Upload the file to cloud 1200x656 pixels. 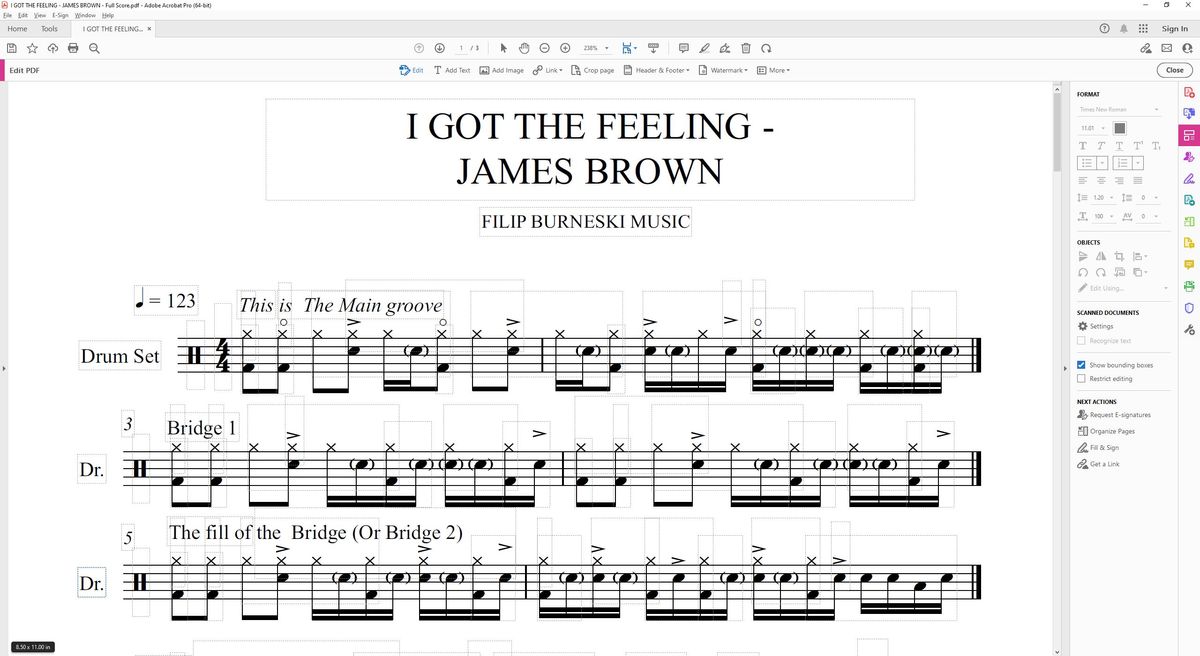(x=53, y=48)
